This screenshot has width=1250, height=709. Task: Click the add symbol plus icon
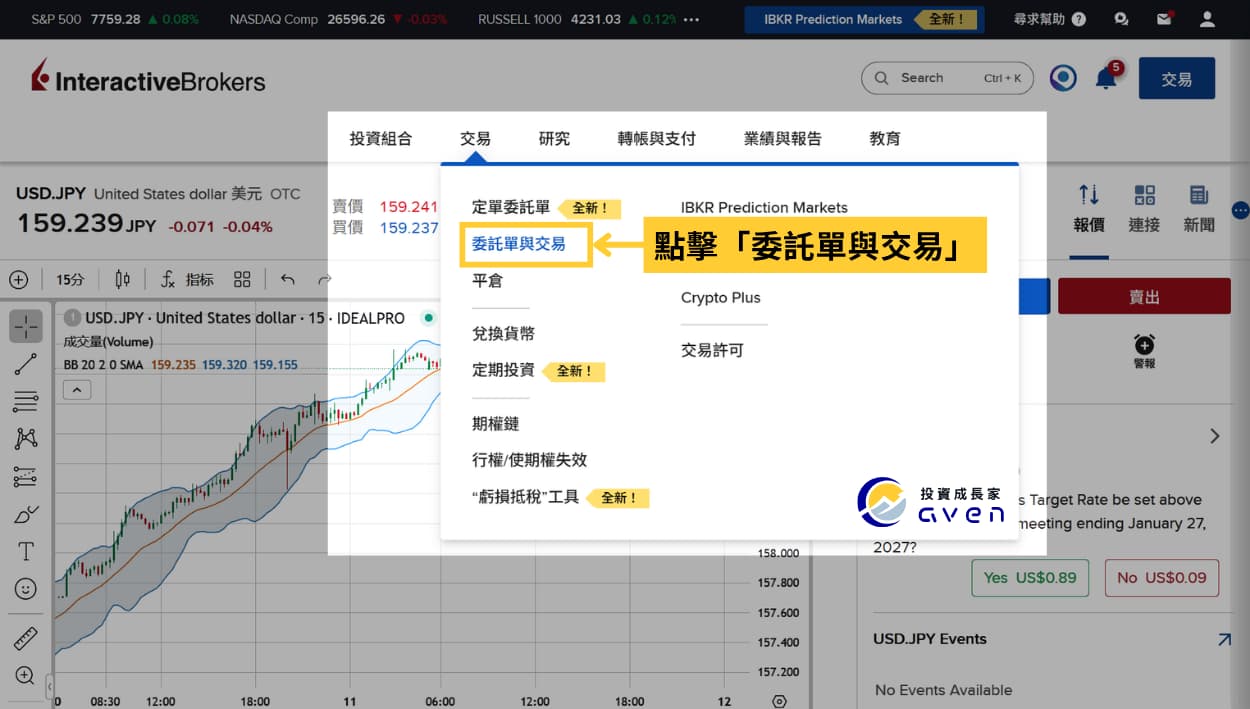coord(18,280)
